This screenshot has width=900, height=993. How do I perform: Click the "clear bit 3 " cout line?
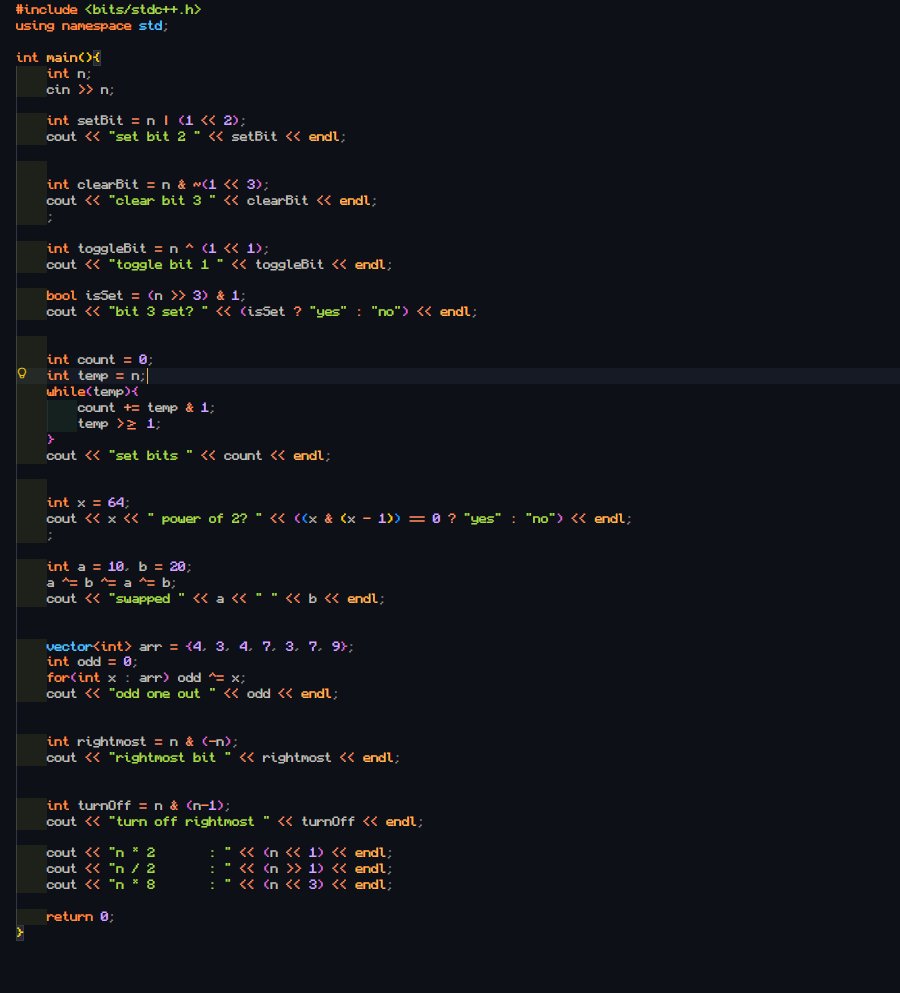coord(212,201)
